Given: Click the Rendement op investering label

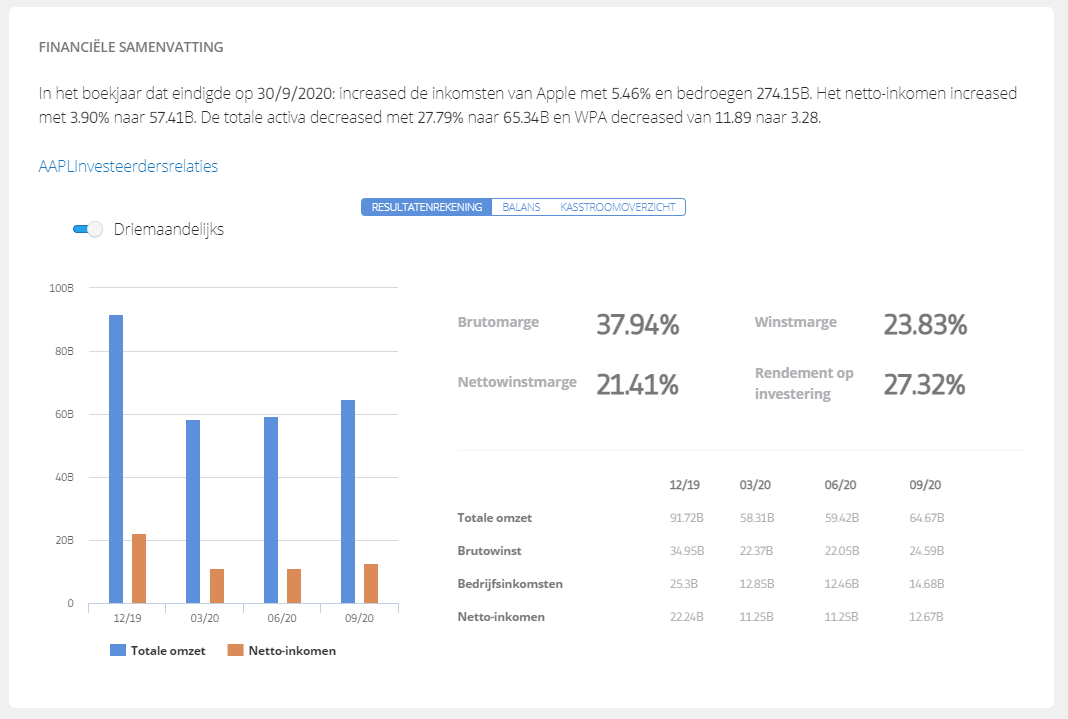Looking at the screenshot, I should pos(804,383).
